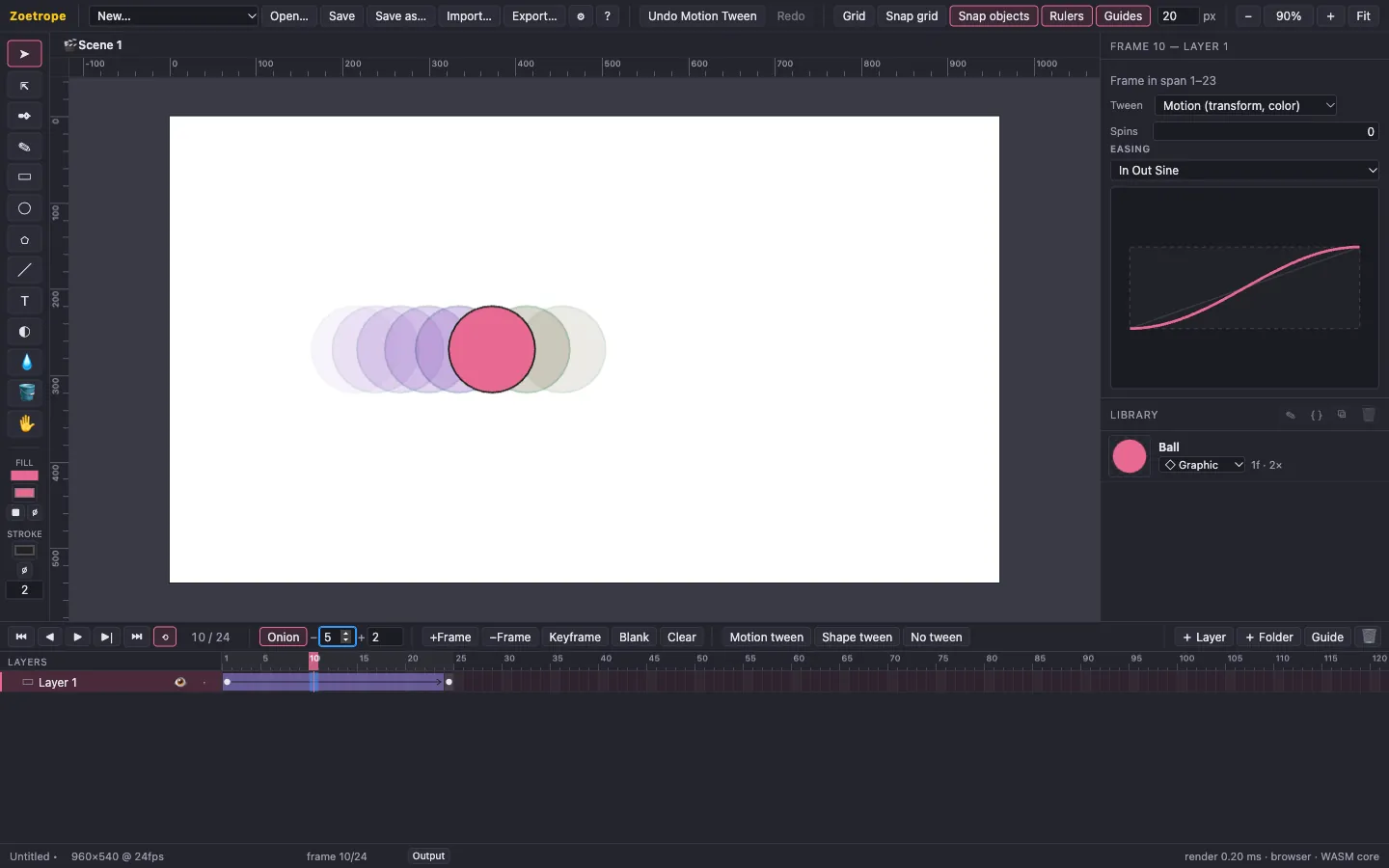Screen dimensions: 1389x868
Task: Select the Paint Bucket tool
Action: [x=24, y=393]
